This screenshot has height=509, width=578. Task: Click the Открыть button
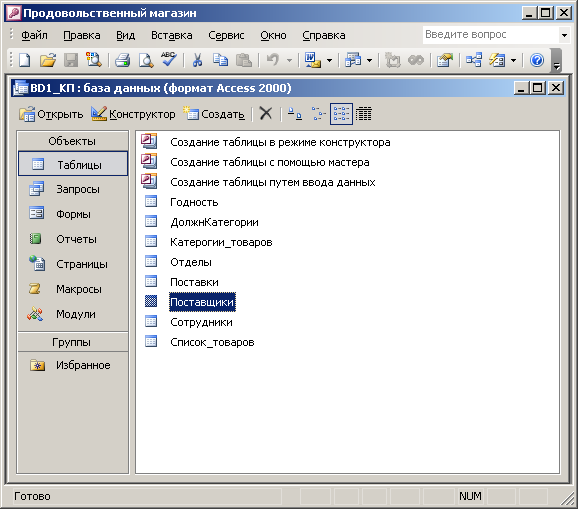click(x=51, y=114)
